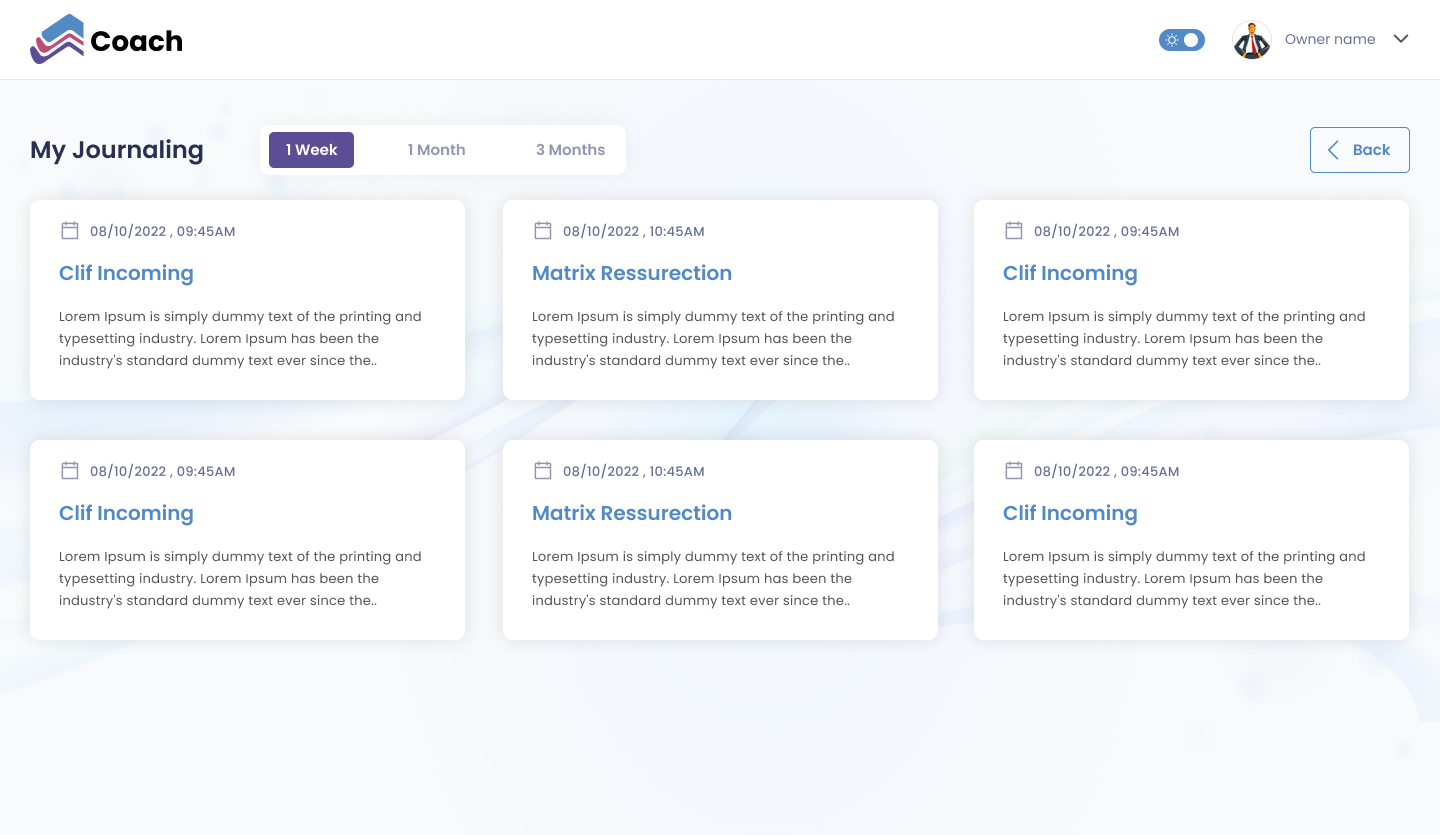1440x835 pixels.
Task: Expand the Owner name dropdown chevron
Action: point(1401,39)
